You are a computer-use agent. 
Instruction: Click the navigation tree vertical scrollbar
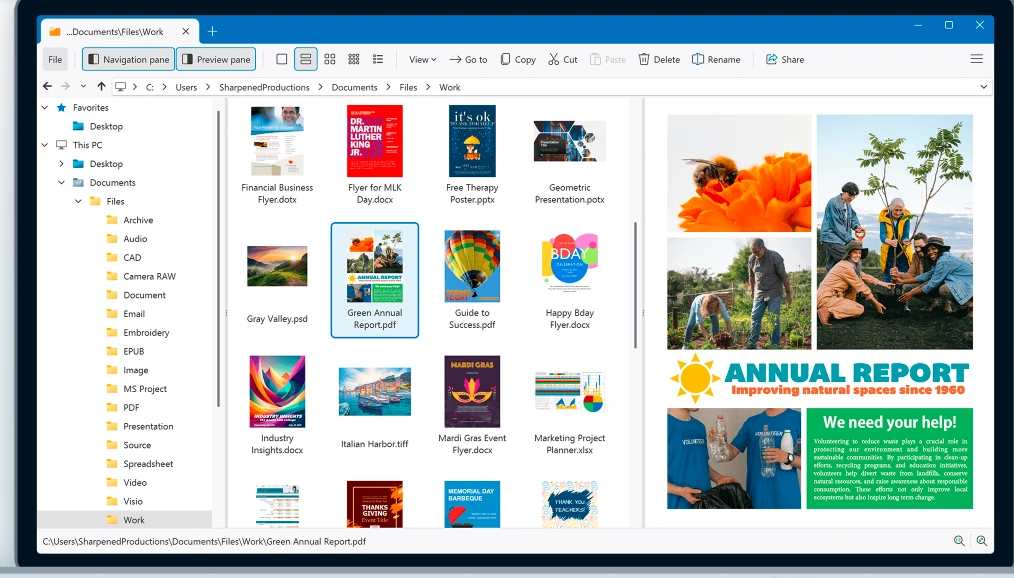click(x=219, y=259)
